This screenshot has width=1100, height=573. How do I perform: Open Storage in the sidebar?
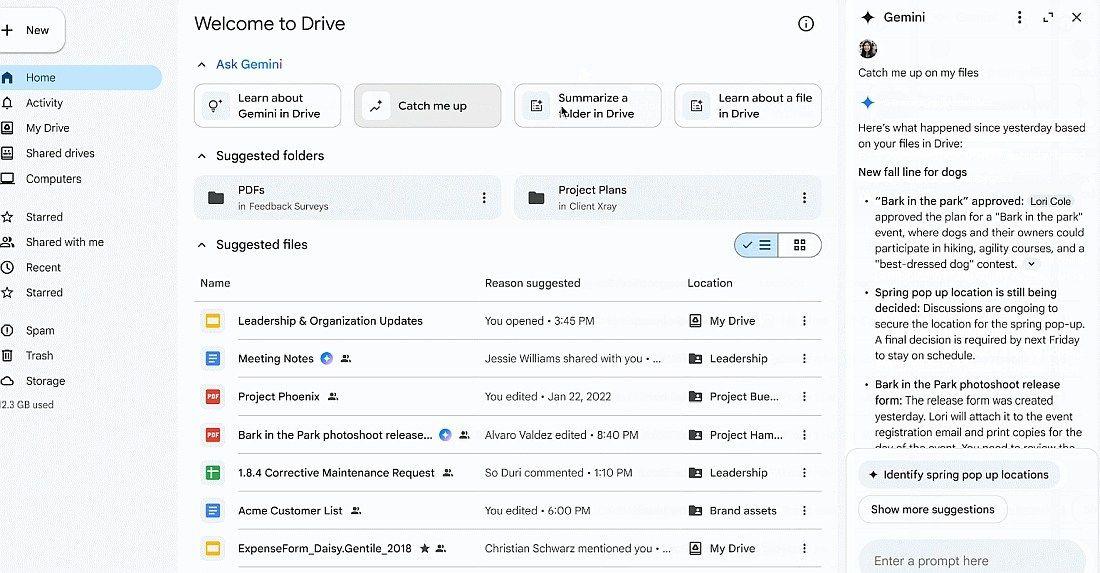click(46, 381)
